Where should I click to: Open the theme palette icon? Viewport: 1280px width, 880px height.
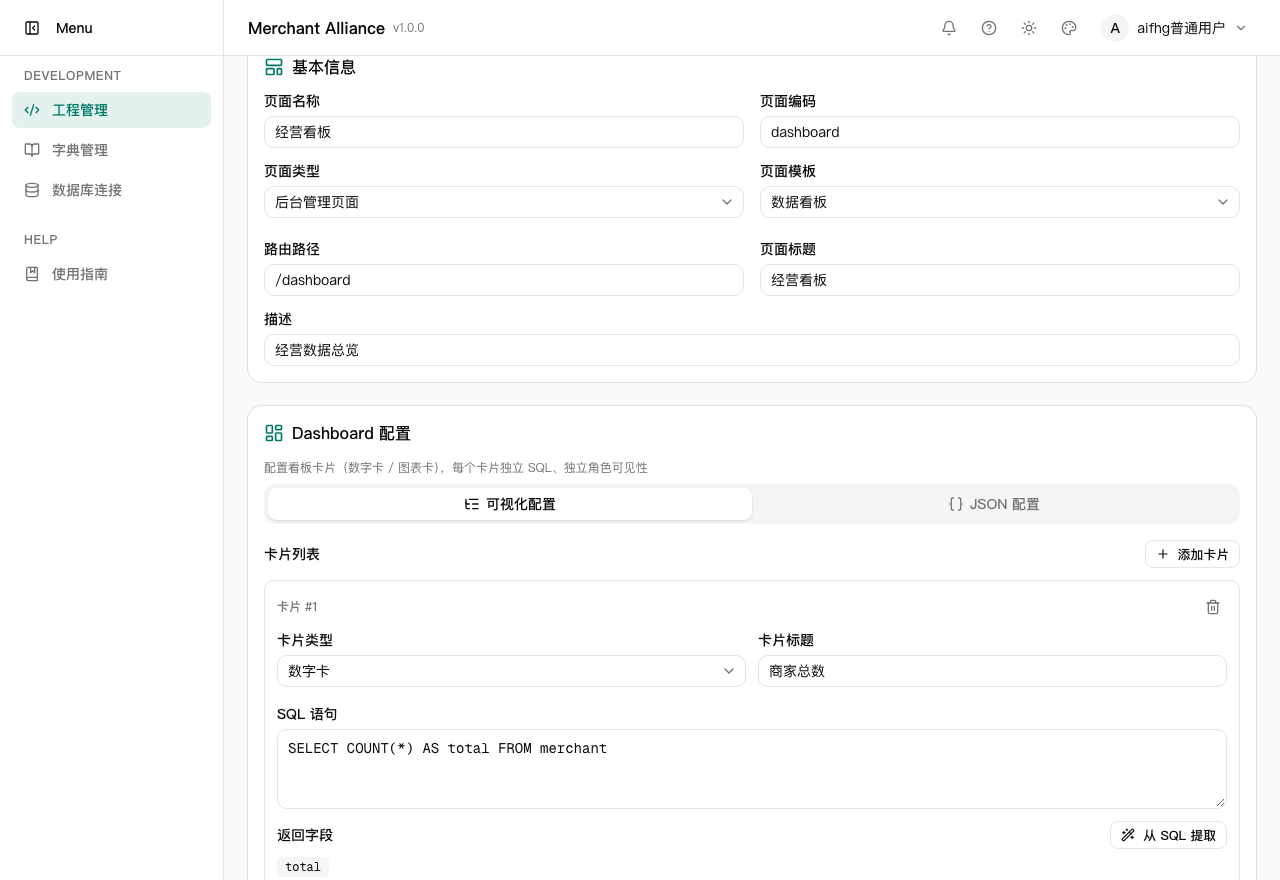click(1069, 28)
